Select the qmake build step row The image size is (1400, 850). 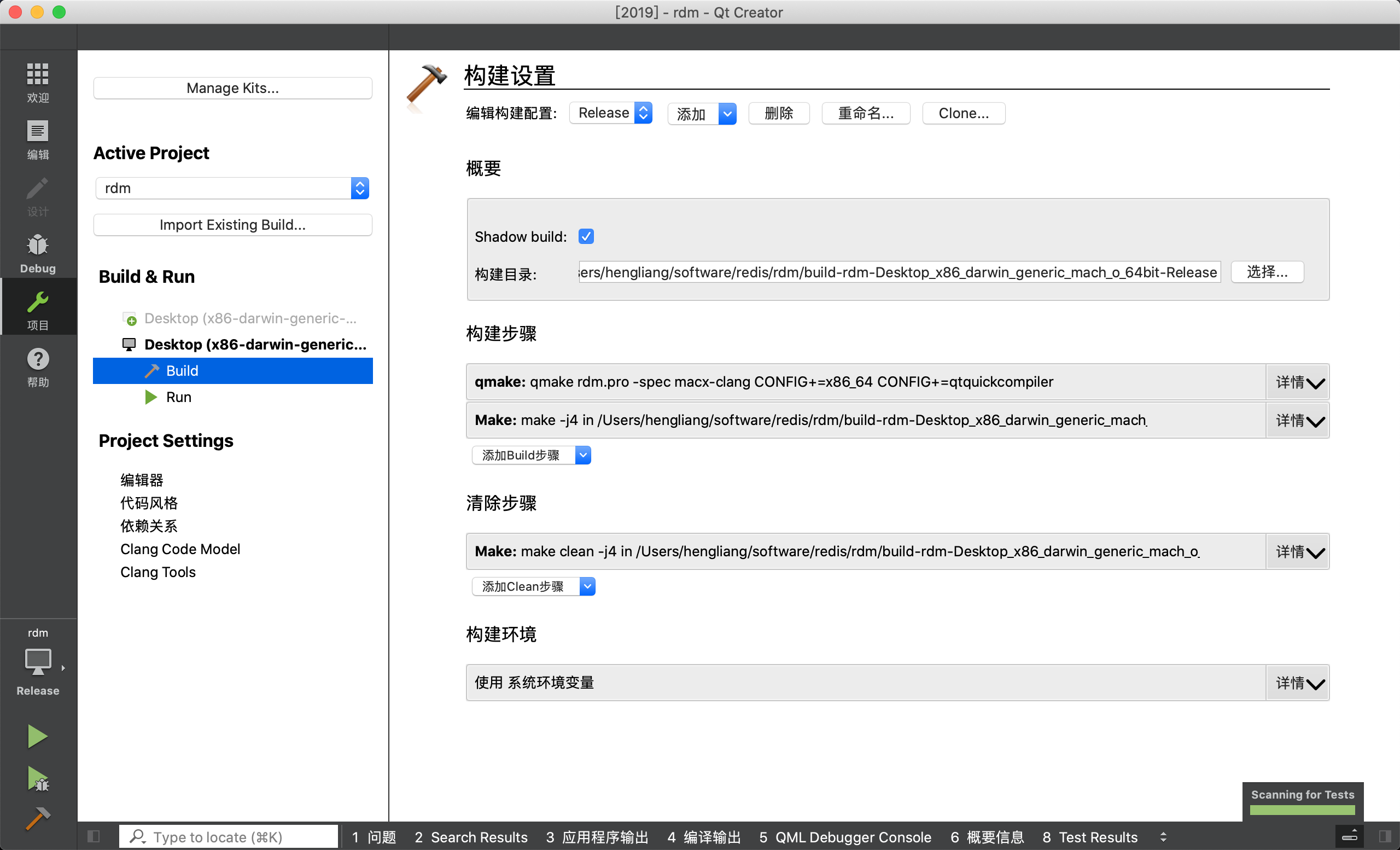coord(866,382)
